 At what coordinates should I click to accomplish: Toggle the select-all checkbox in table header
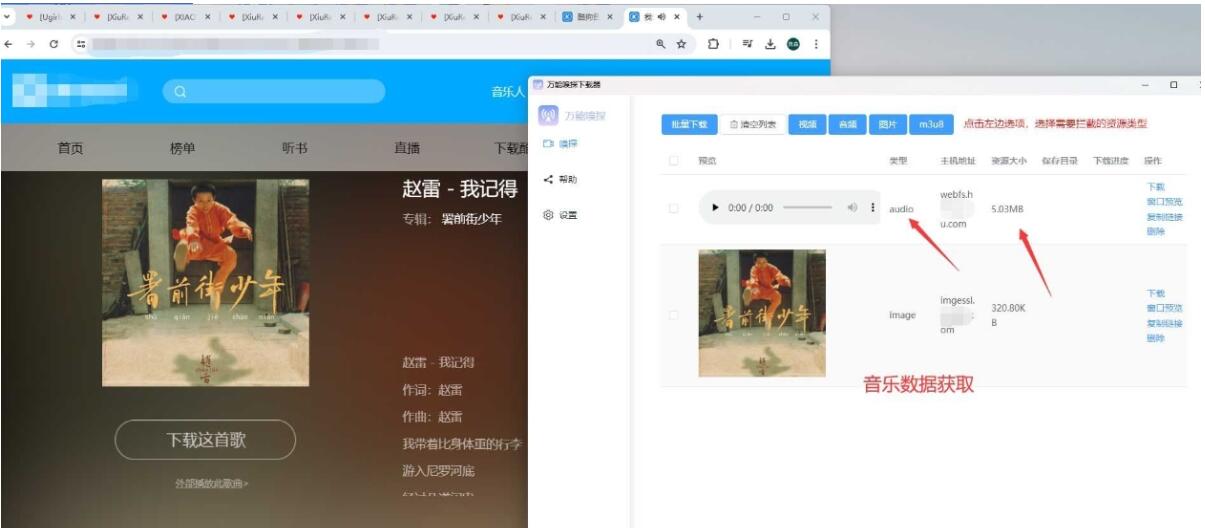point(673,161)
